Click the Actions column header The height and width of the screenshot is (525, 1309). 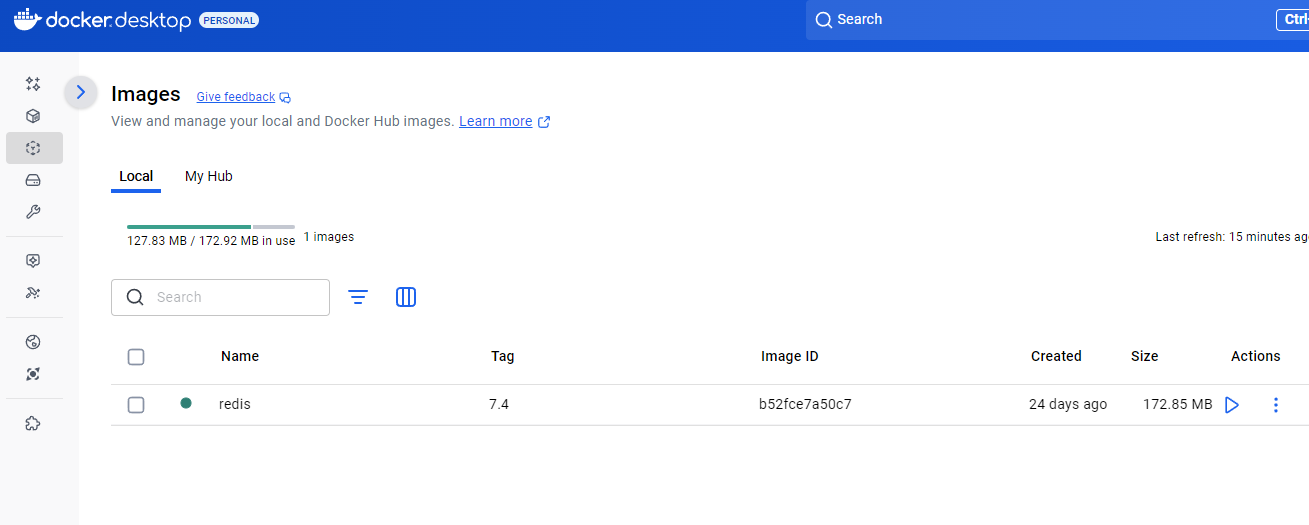pos(1256,356)
